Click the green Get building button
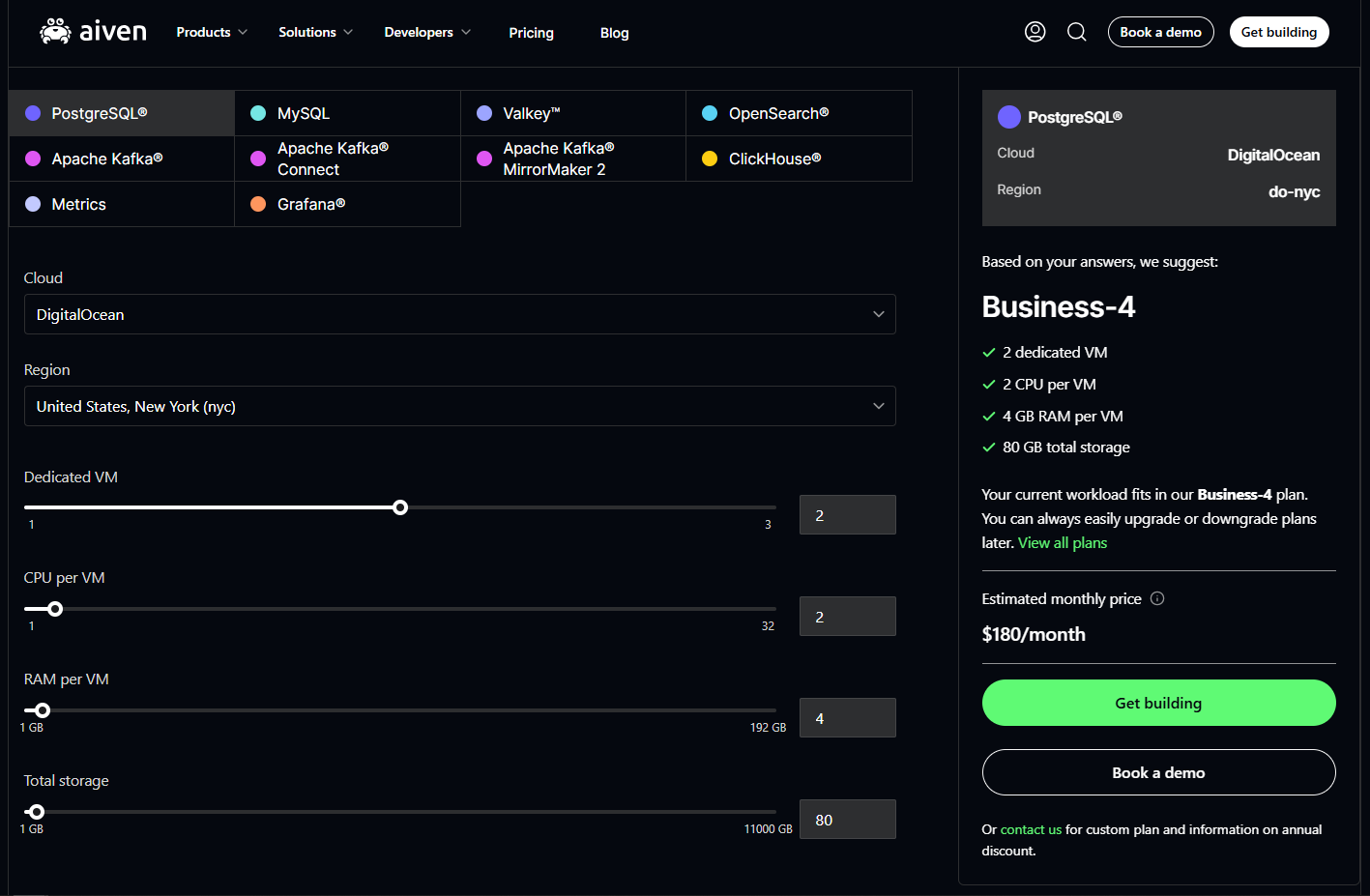 [x=1159, y=703]
